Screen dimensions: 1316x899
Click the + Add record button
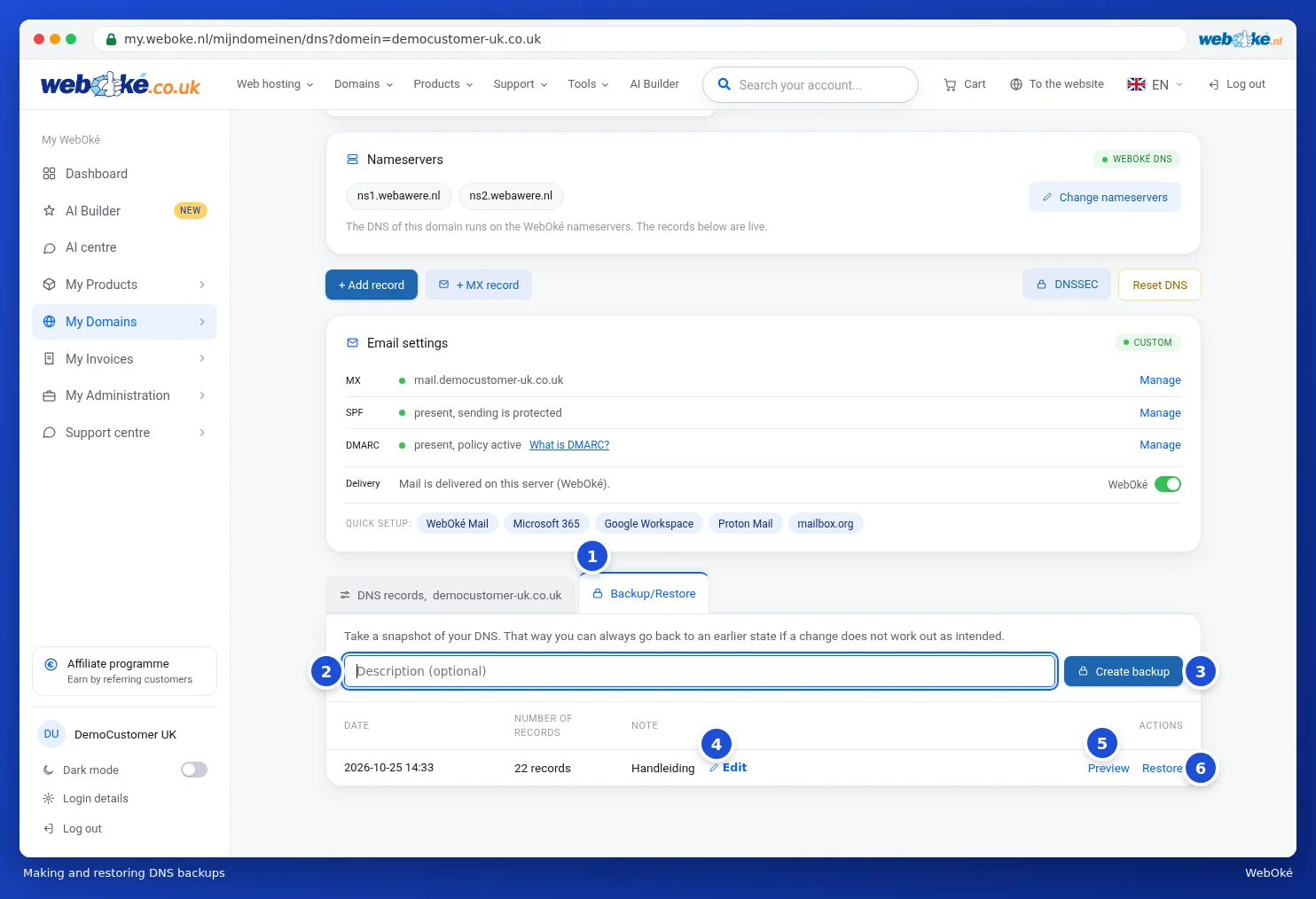coord(372,285)
